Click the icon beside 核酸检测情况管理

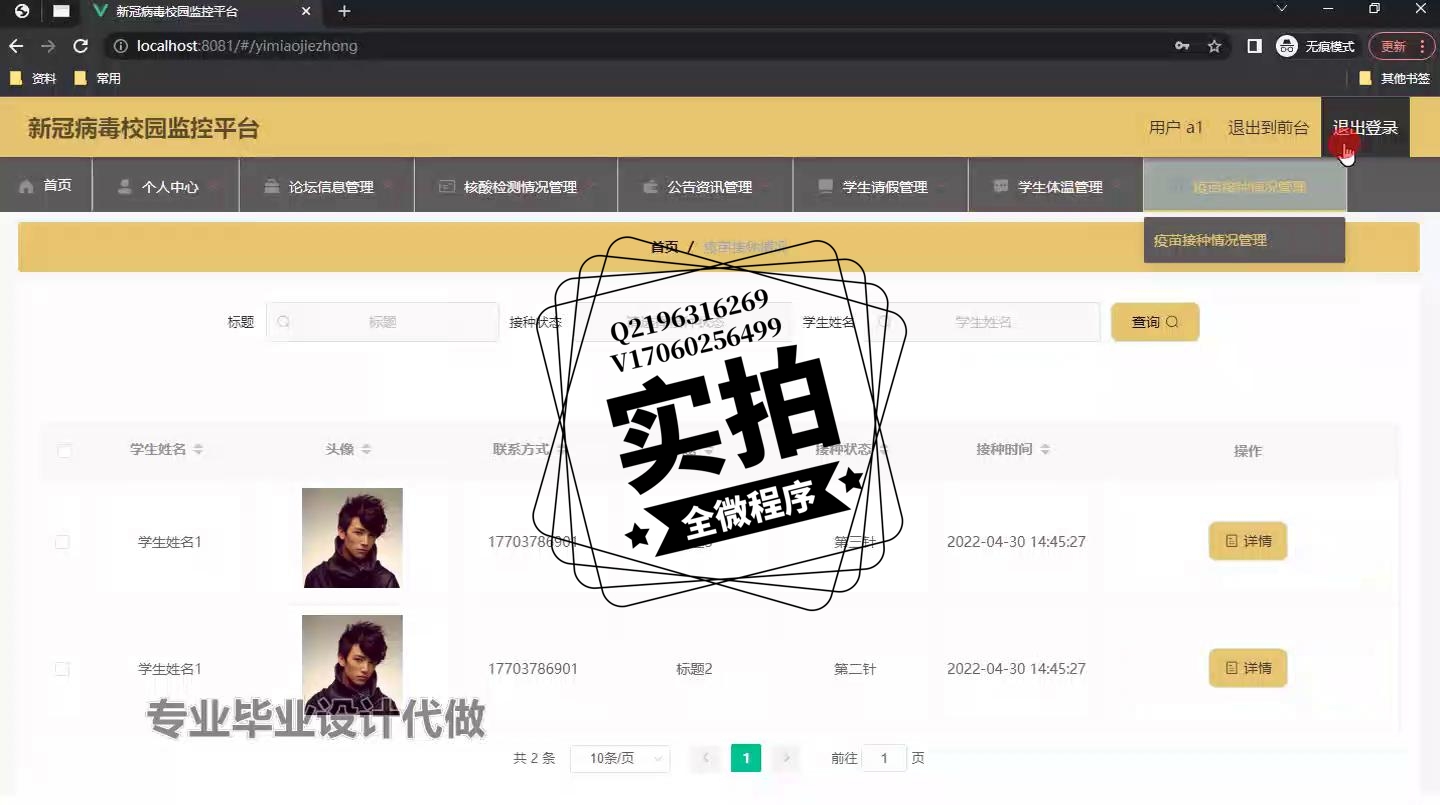click(446, 186)
